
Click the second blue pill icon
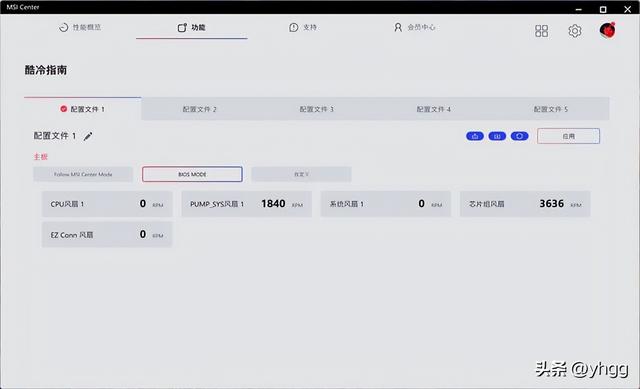(x=497, y=136)
